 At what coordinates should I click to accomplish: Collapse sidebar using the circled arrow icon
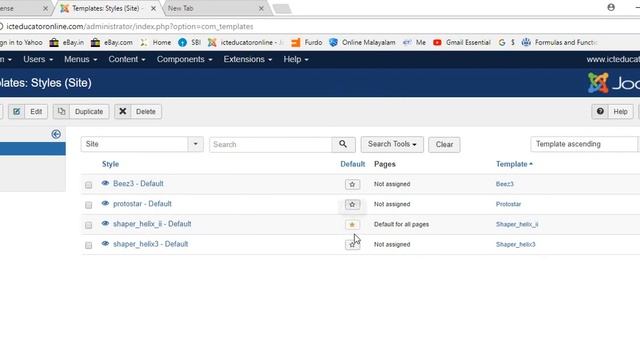pyautogui.click(x=56, y=134)
